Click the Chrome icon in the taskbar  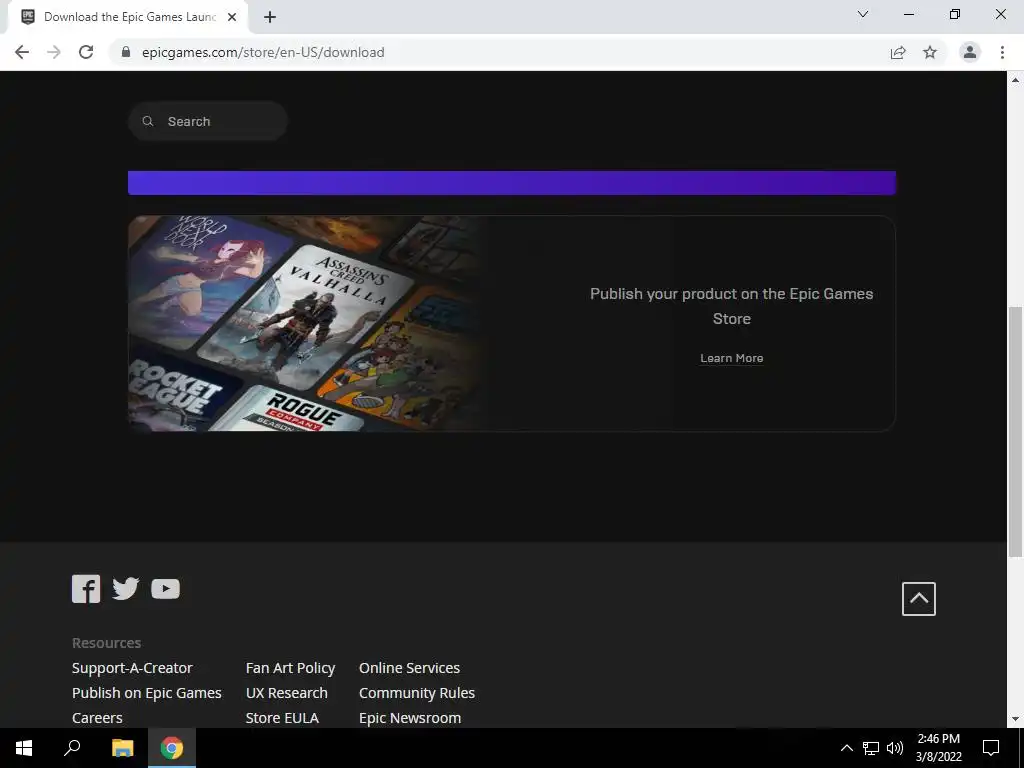(x=172, y=748)
